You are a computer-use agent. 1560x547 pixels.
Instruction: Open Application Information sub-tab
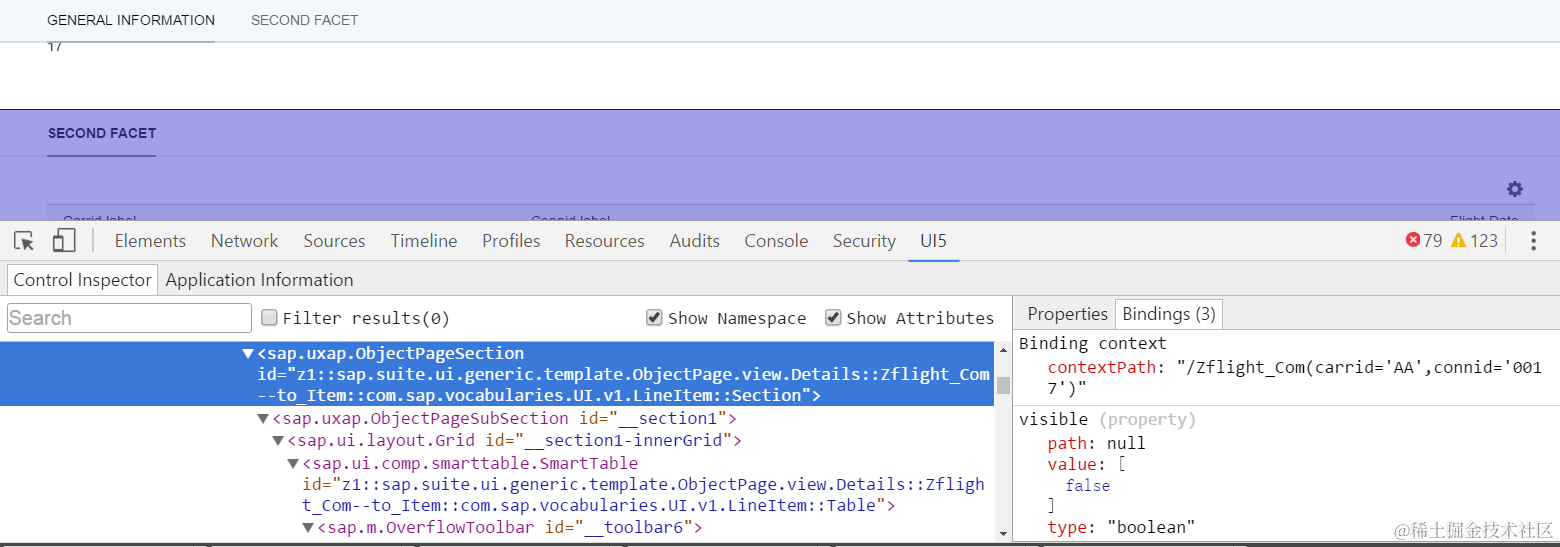point(259,280)
